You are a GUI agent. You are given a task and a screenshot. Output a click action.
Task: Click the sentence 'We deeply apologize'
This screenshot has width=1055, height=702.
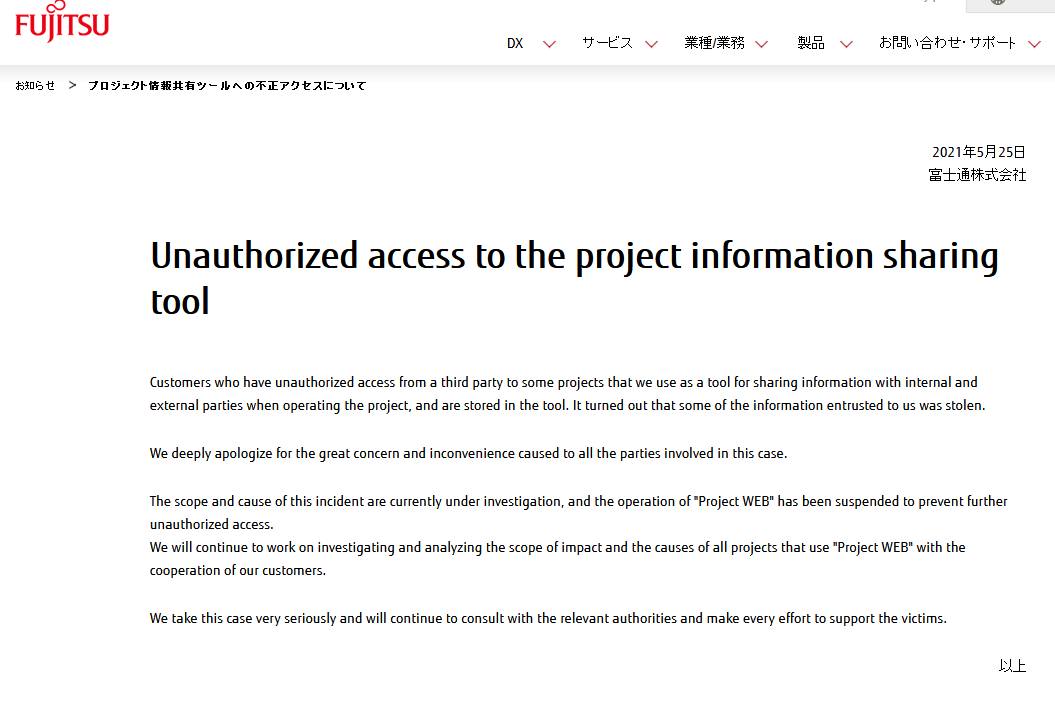(468, 453)
